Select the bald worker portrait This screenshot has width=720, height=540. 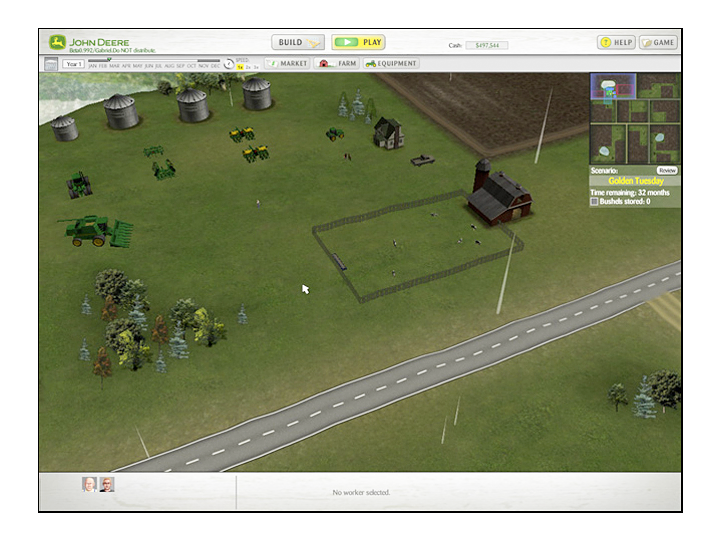point(90,484)
